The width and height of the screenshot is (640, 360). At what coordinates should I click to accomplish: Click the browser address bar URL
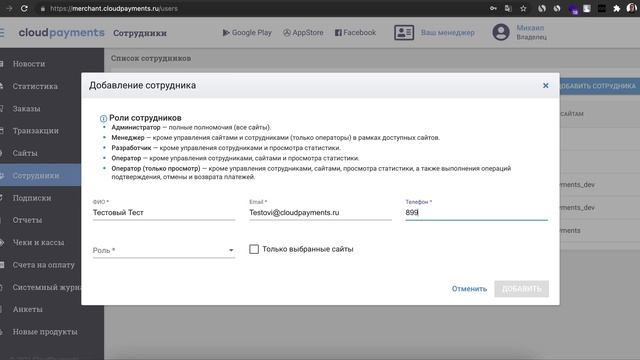[x=114, y=9]
